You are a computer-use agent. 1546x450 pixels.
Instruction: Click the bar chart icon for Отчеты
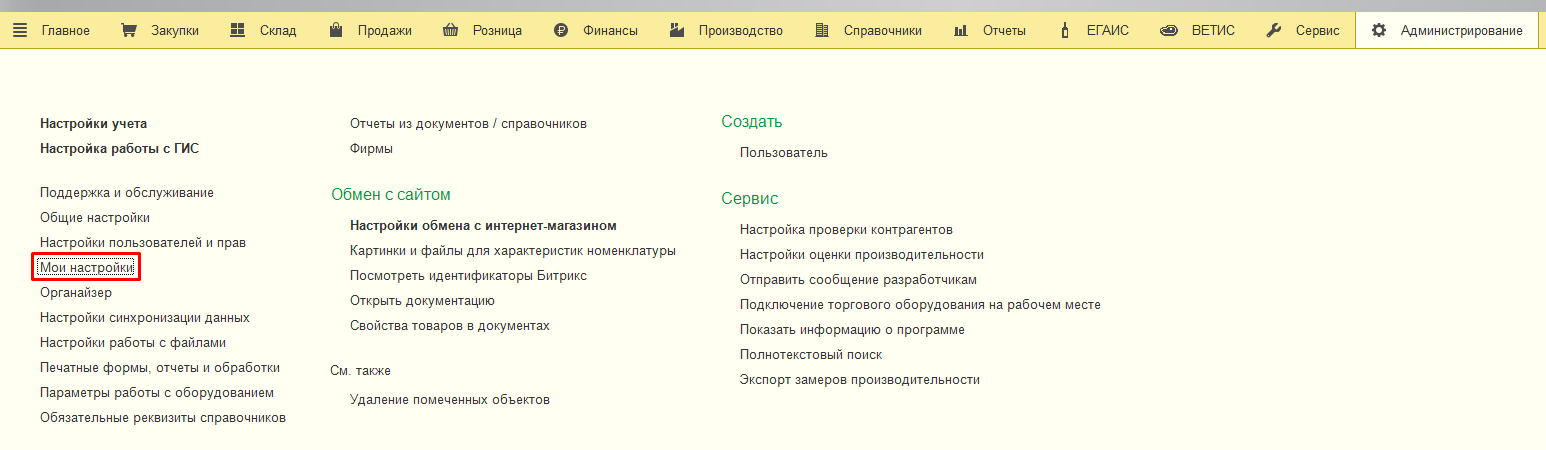[961, 30]
